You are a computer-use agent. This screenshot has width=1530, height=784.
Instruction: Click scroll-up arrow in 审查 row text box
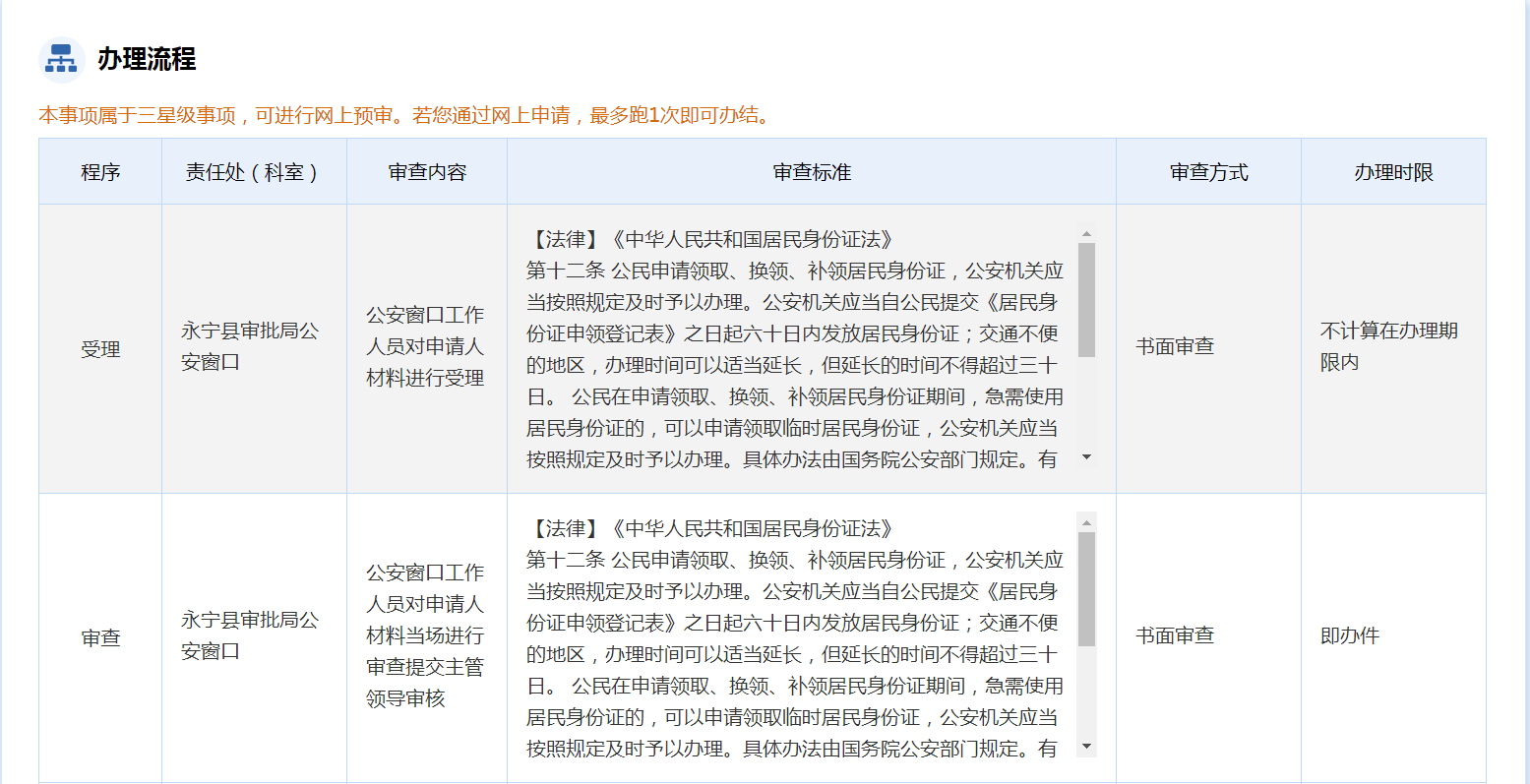click(1086, 523)
